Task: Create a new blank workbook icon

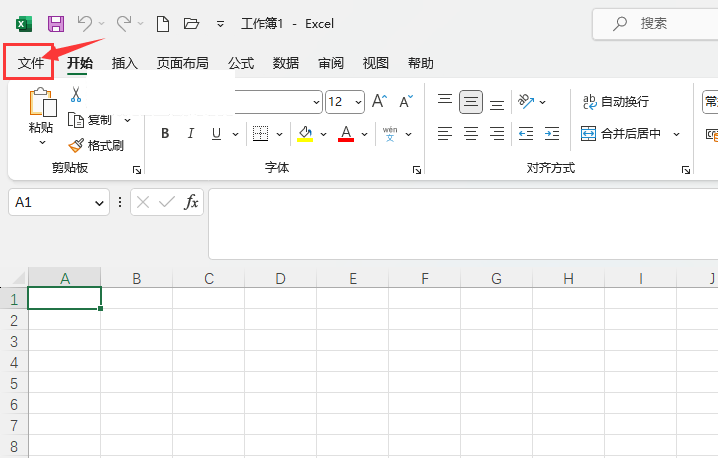Action: click(163, 23)
